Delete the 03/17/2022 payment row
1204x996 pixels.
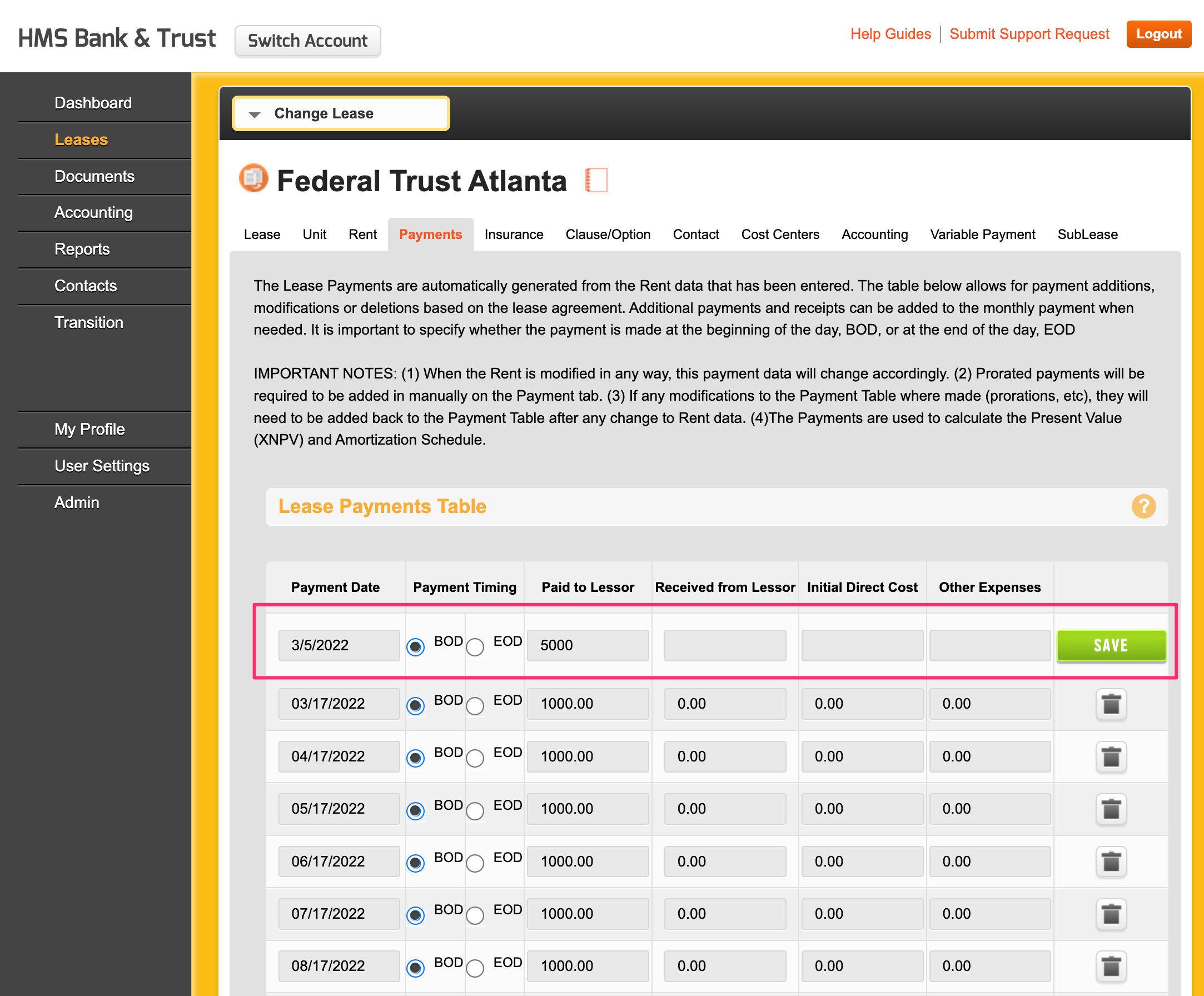1111,704
